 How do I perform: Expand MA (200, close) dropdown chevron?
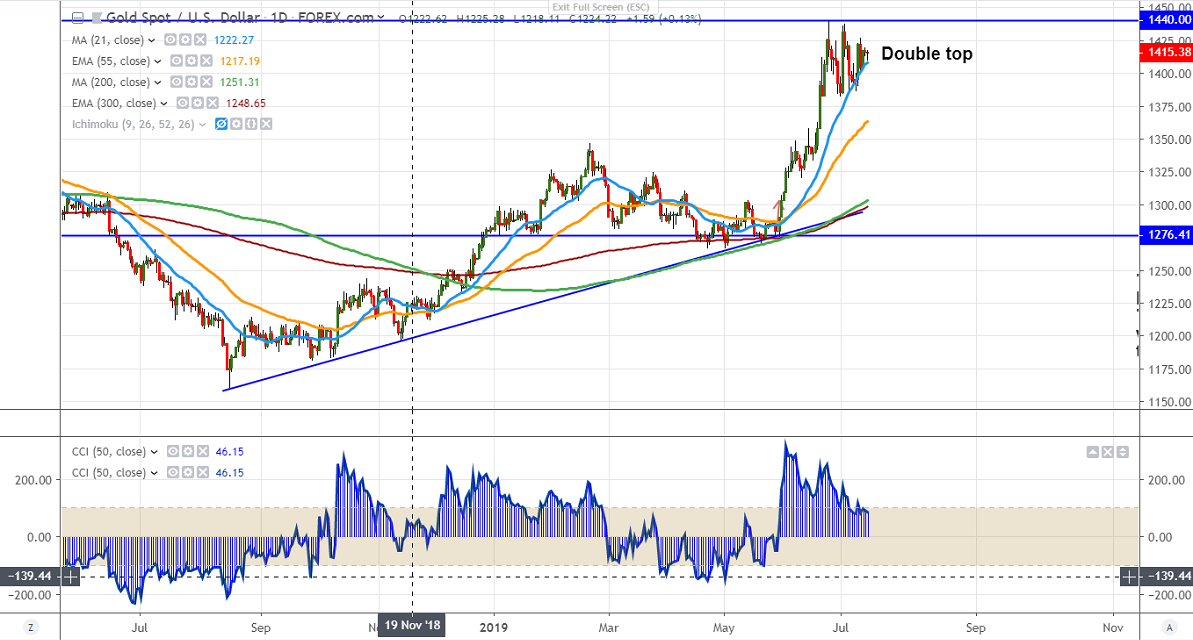pos(157,82)
